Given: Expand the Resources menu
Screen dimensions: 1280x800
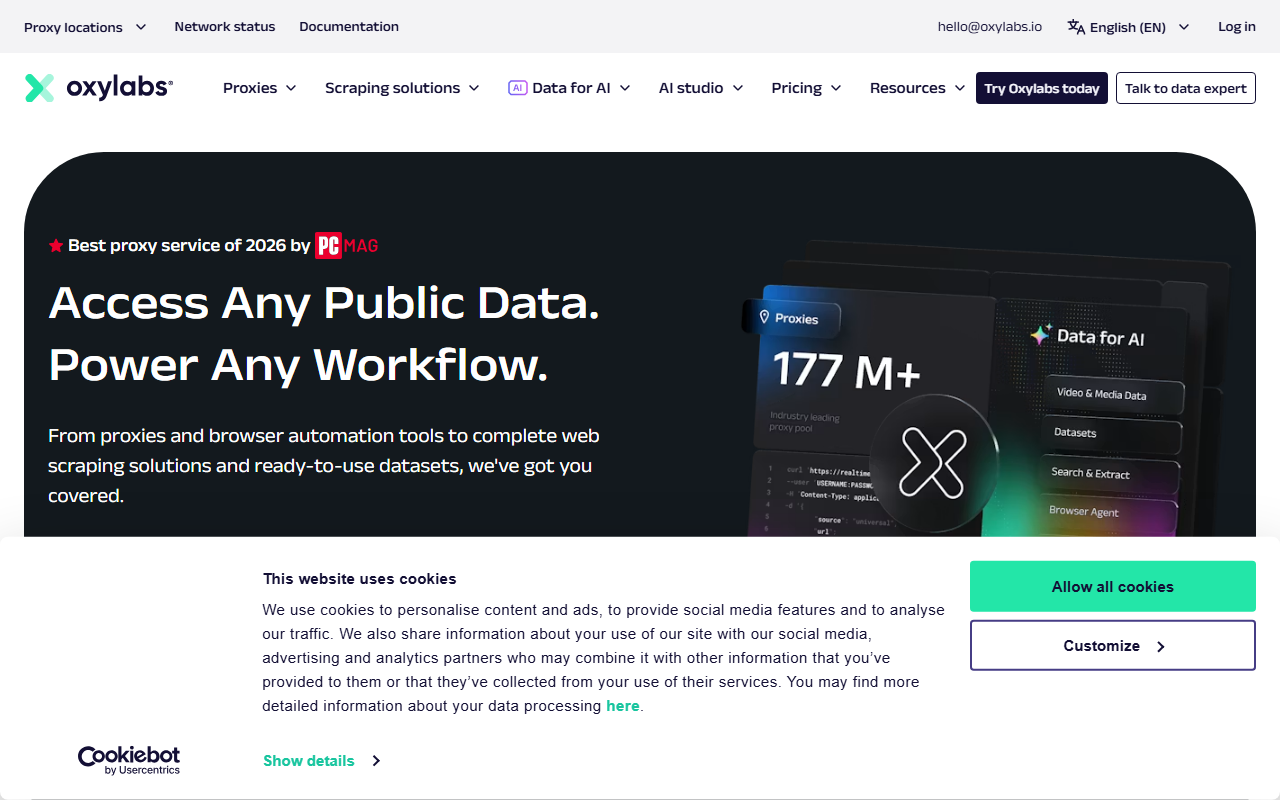Looking at the screenshot, I should (917, 88).
